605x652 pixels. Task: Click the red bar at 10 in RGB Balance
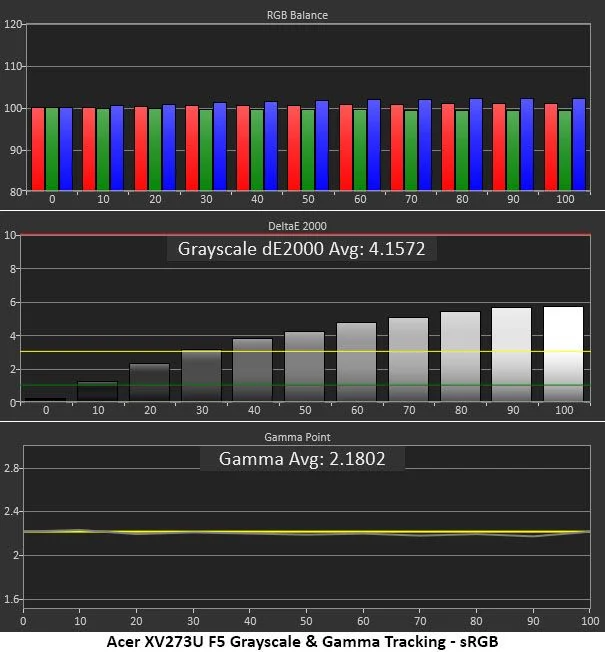coord(89,149)
